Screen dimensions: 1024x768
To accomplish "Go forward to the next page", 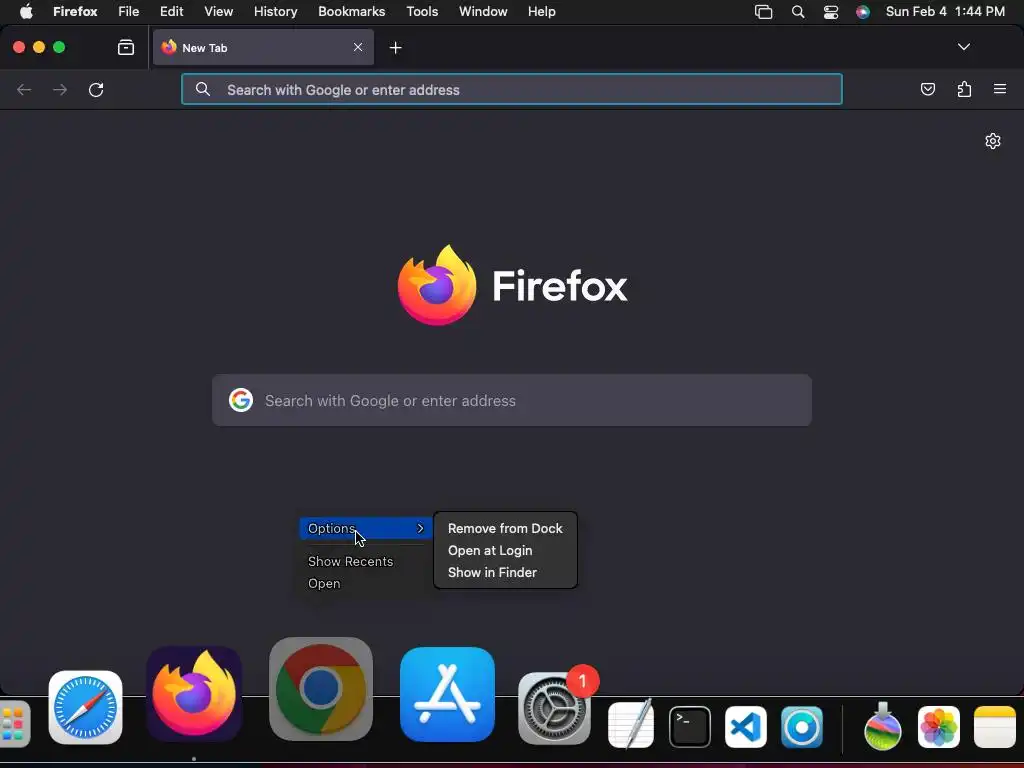I will [x=60, y=89].
